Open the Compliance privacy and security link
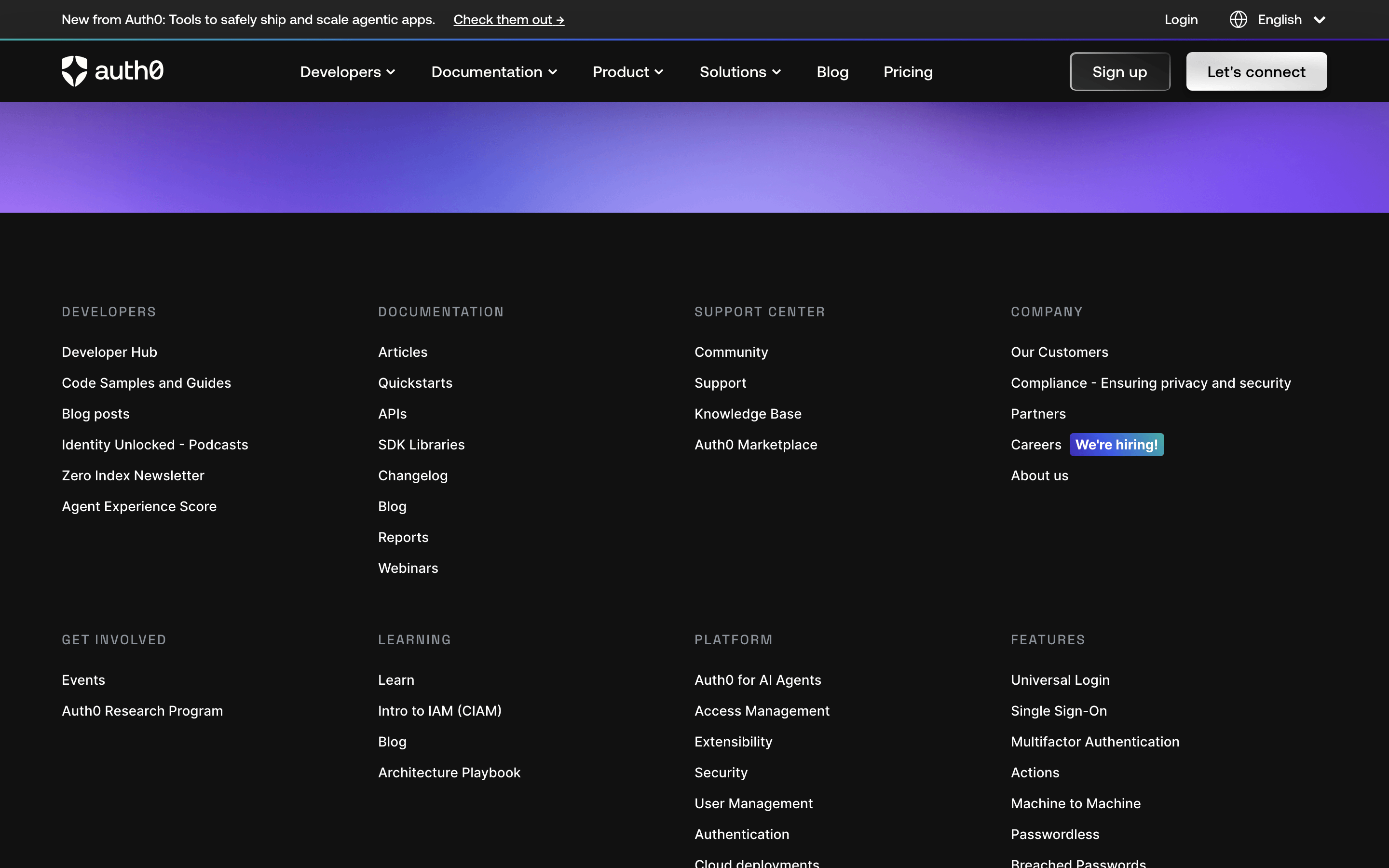This screenshot has height=868, width=1389. tap(1150, 383)
